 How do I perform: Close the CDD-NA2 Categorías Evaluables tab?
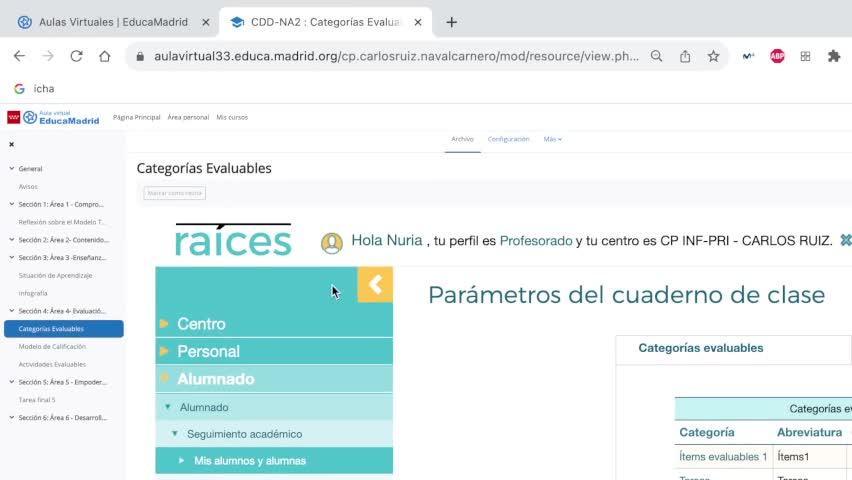(x=418, y=22)
